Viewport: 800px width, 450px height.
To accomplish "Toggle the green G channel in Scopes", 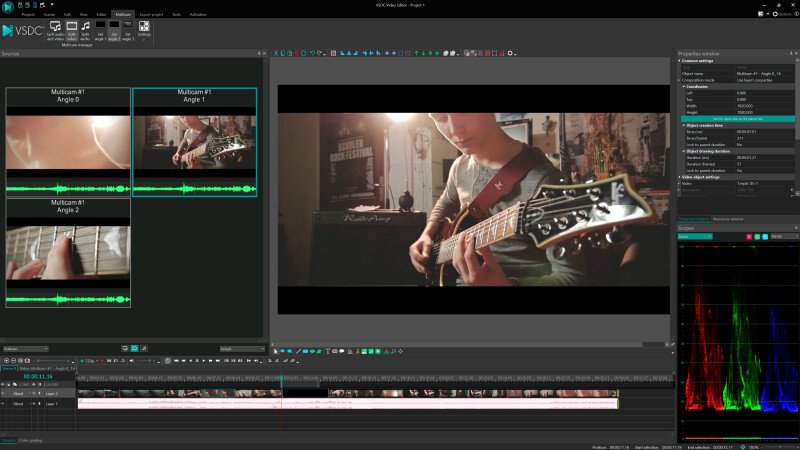I will pyautogui.click(x=757, y=237).
